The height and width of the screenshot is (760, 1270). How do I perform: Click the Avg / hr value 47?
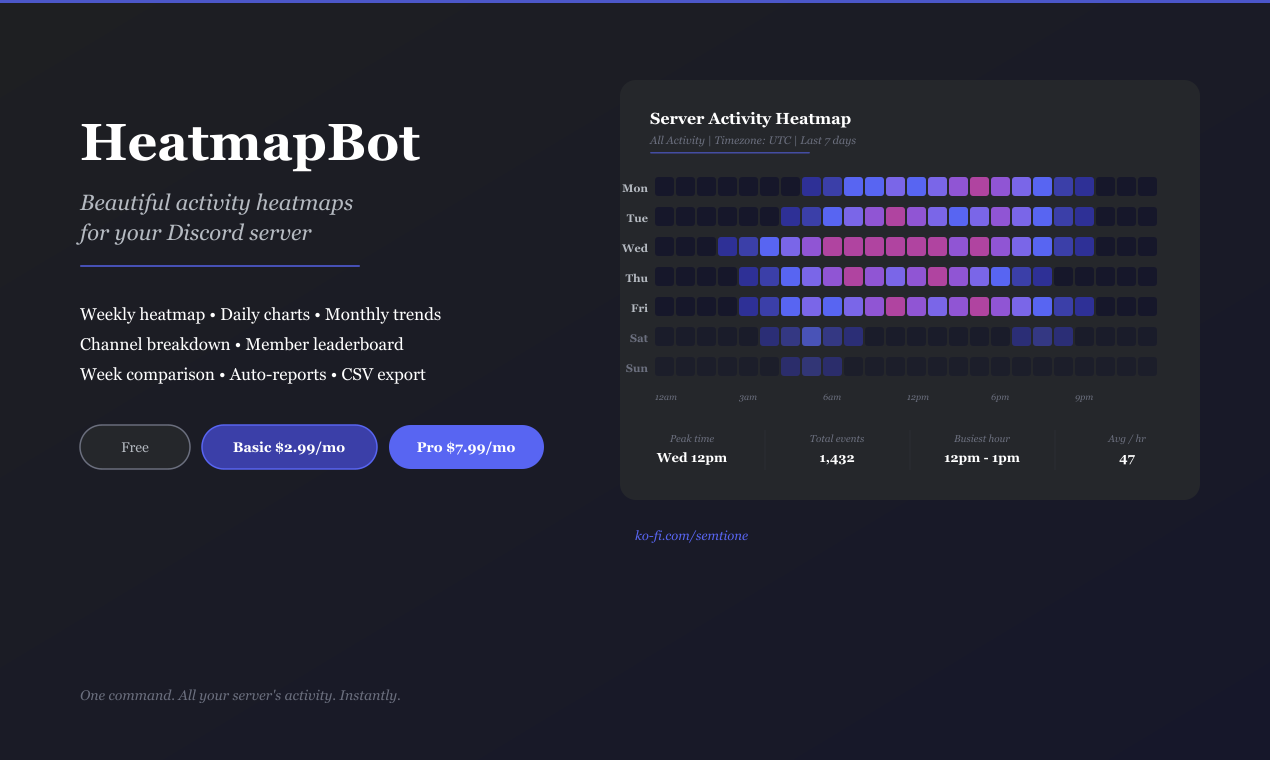(x=1127, y=458)
